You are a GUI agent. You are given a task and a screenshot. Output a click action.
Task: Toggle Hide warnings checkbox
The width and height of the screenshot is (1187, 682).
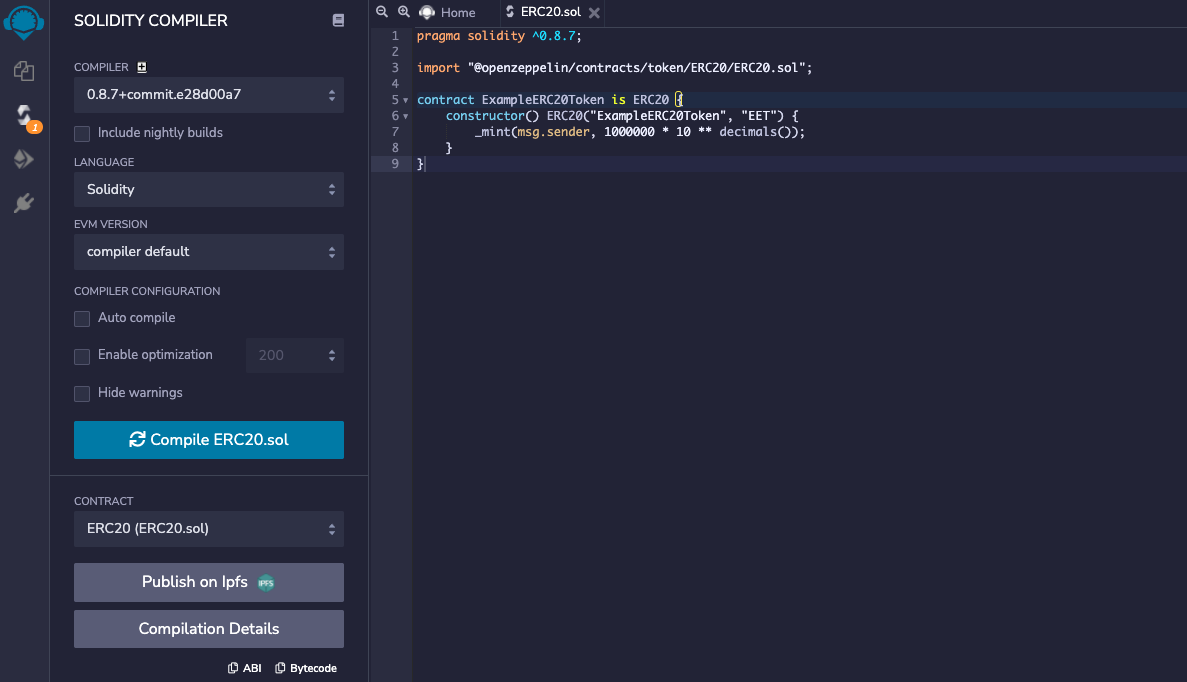pyautogui.click(x=82, y=394)
